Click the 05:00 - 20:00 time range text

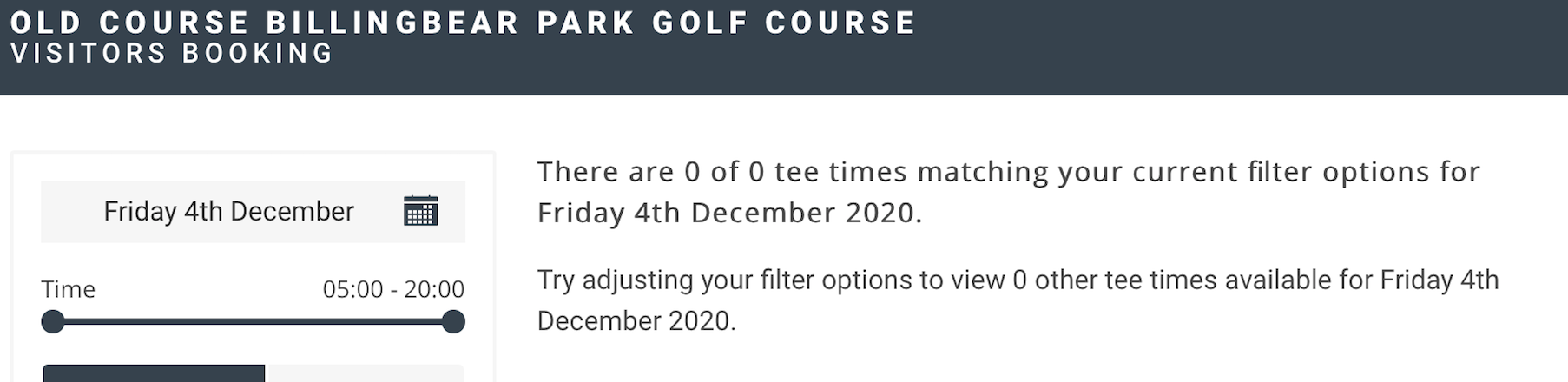(x=393, y=289)
